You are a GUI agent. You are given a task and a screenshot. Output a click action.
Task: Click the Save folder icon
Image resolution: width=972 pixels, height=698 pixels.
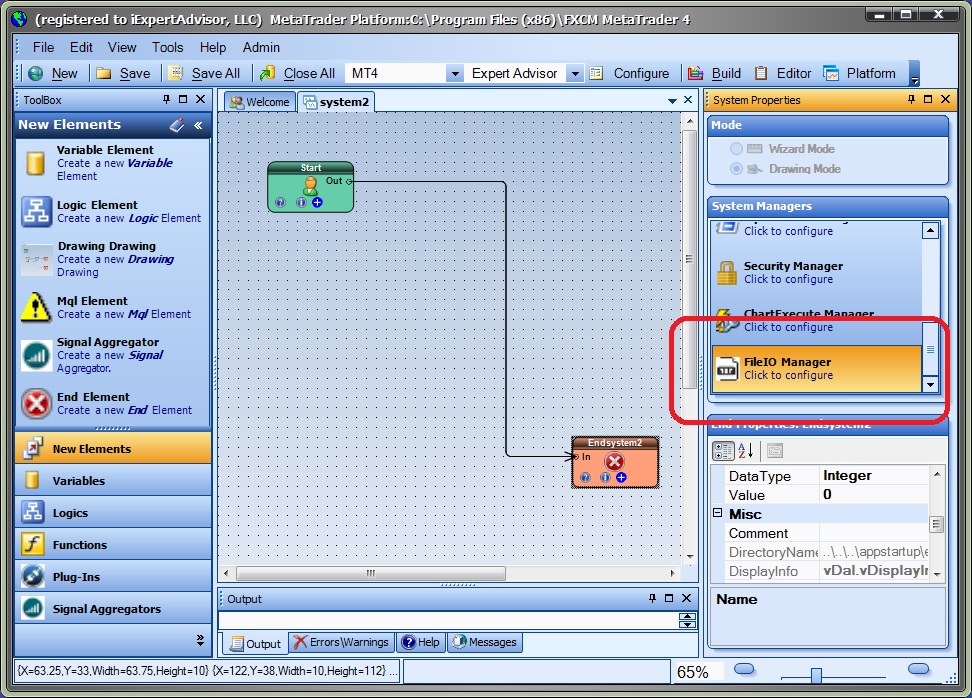(x=104, y=73)
